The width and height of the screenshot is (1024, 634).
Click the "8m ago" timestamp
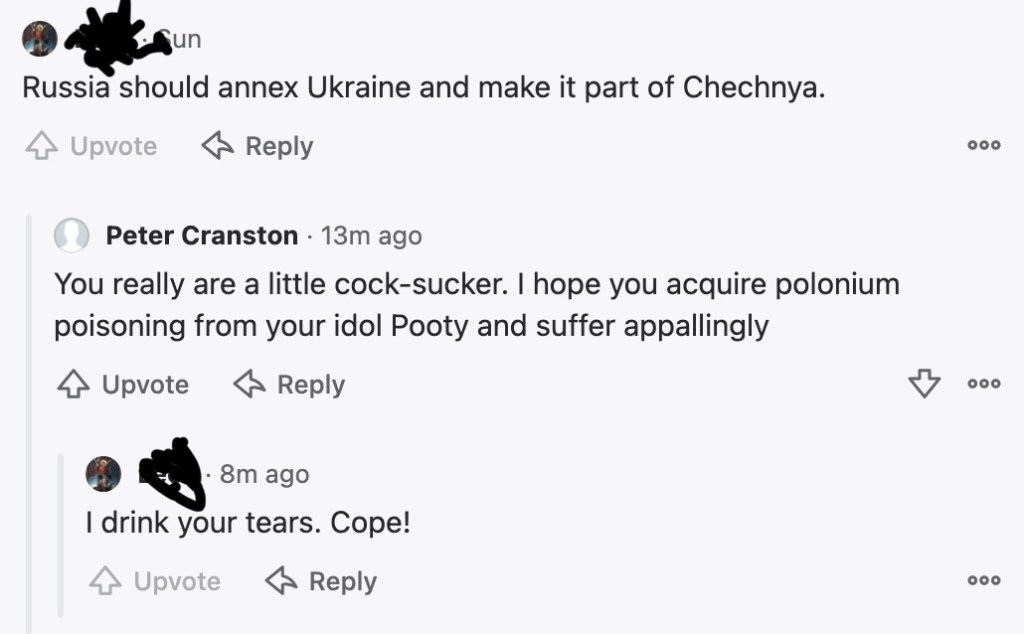click(x=264, y=474)
